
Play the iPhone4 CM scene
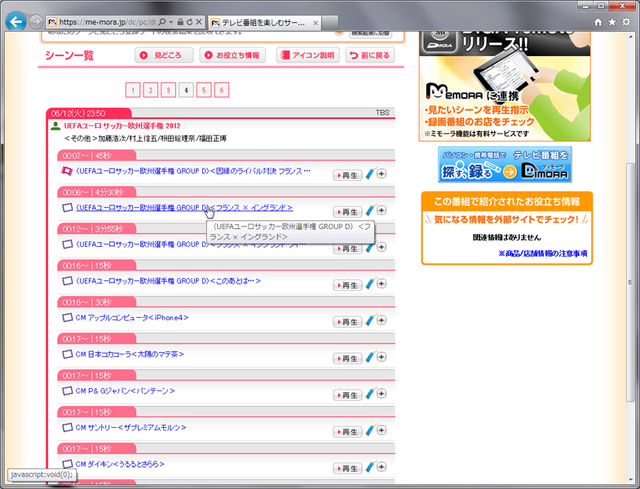[347, 322]
